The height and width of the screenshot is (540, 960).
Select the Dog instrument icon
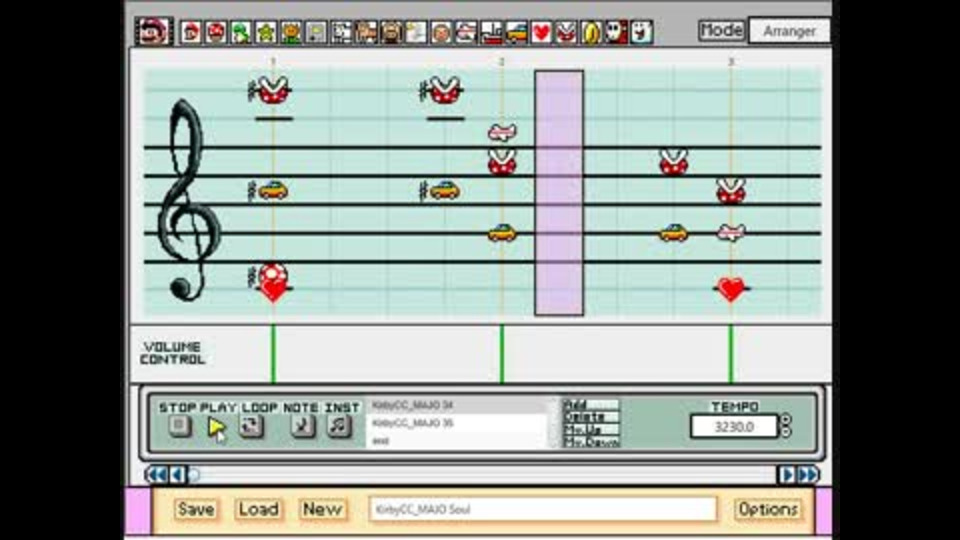point(341,32)
